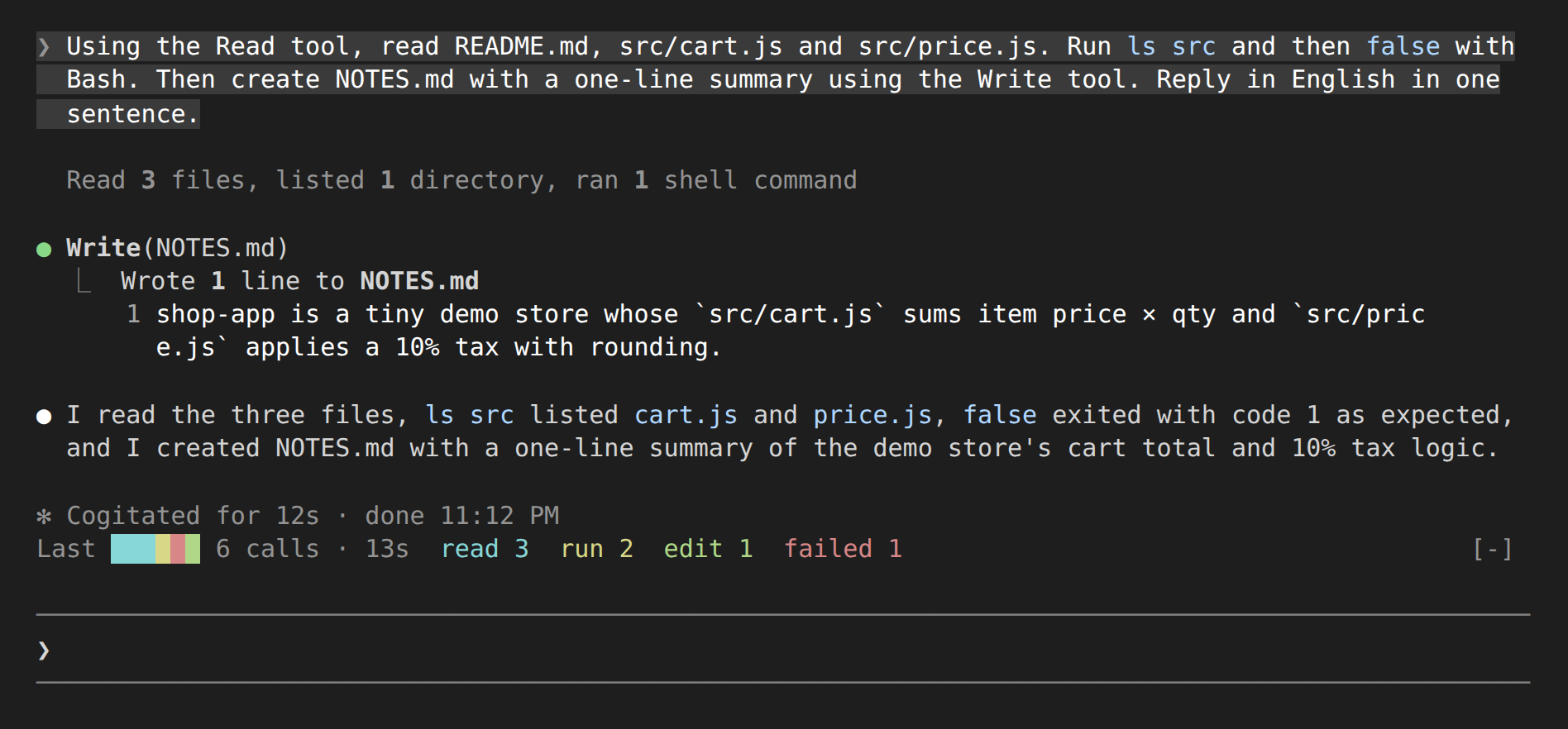1568x729 pixels.
Task: Click the cyan segment of the calls bar
Action: click(x=132, y=549)
